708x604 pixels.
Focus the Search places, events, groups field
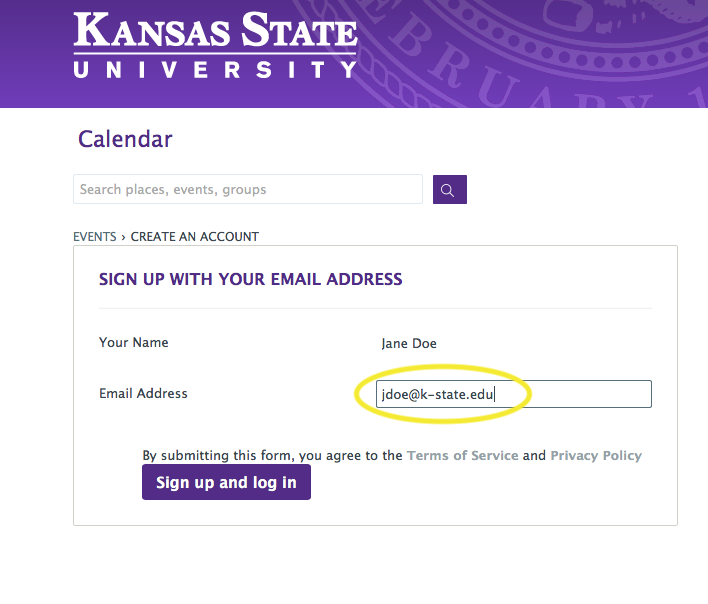coord(248,189)
